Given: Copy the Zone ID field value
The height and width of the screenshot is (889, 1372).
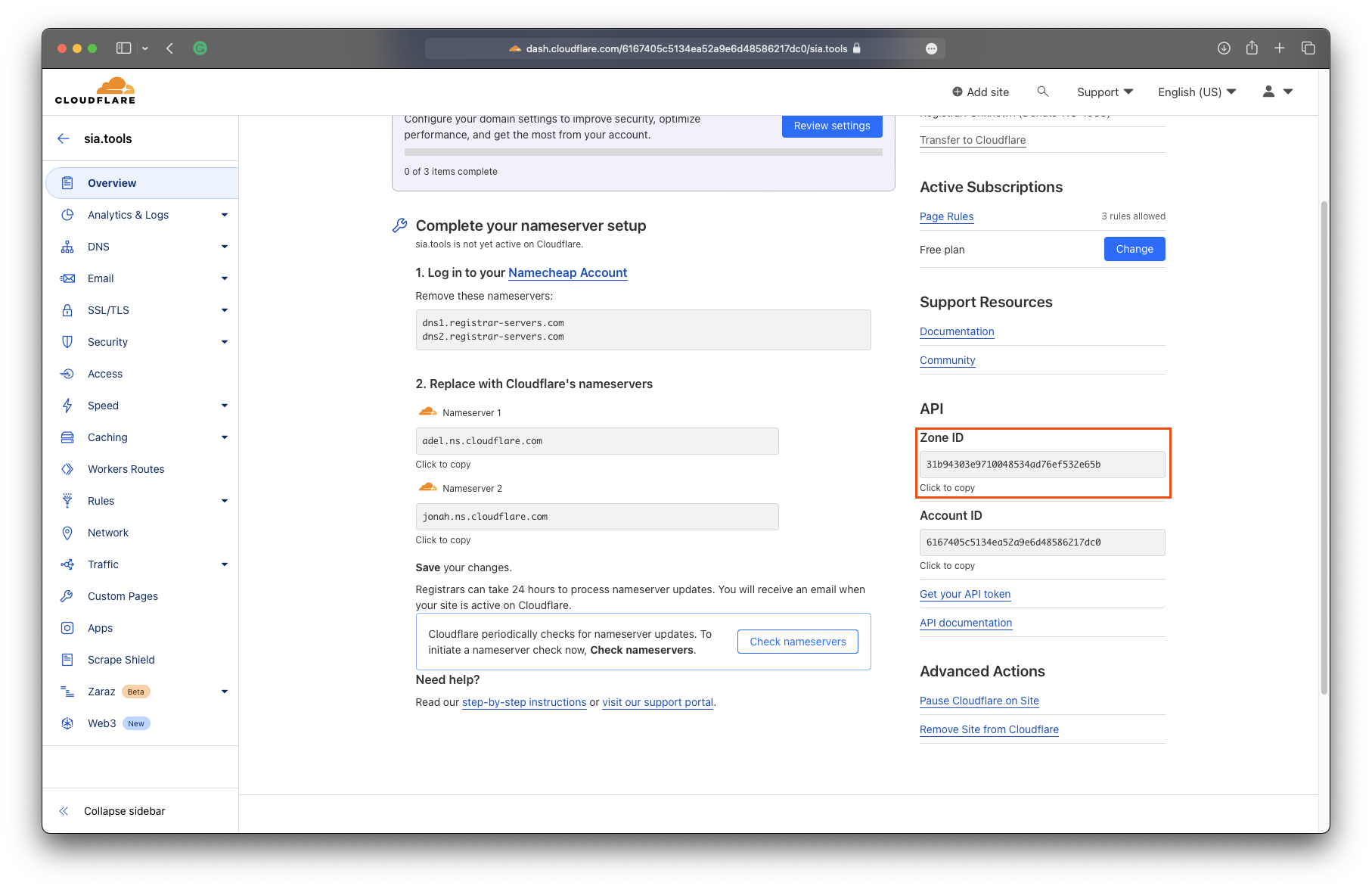Looking at the screenshot, I should click(x=1041, y=465).
